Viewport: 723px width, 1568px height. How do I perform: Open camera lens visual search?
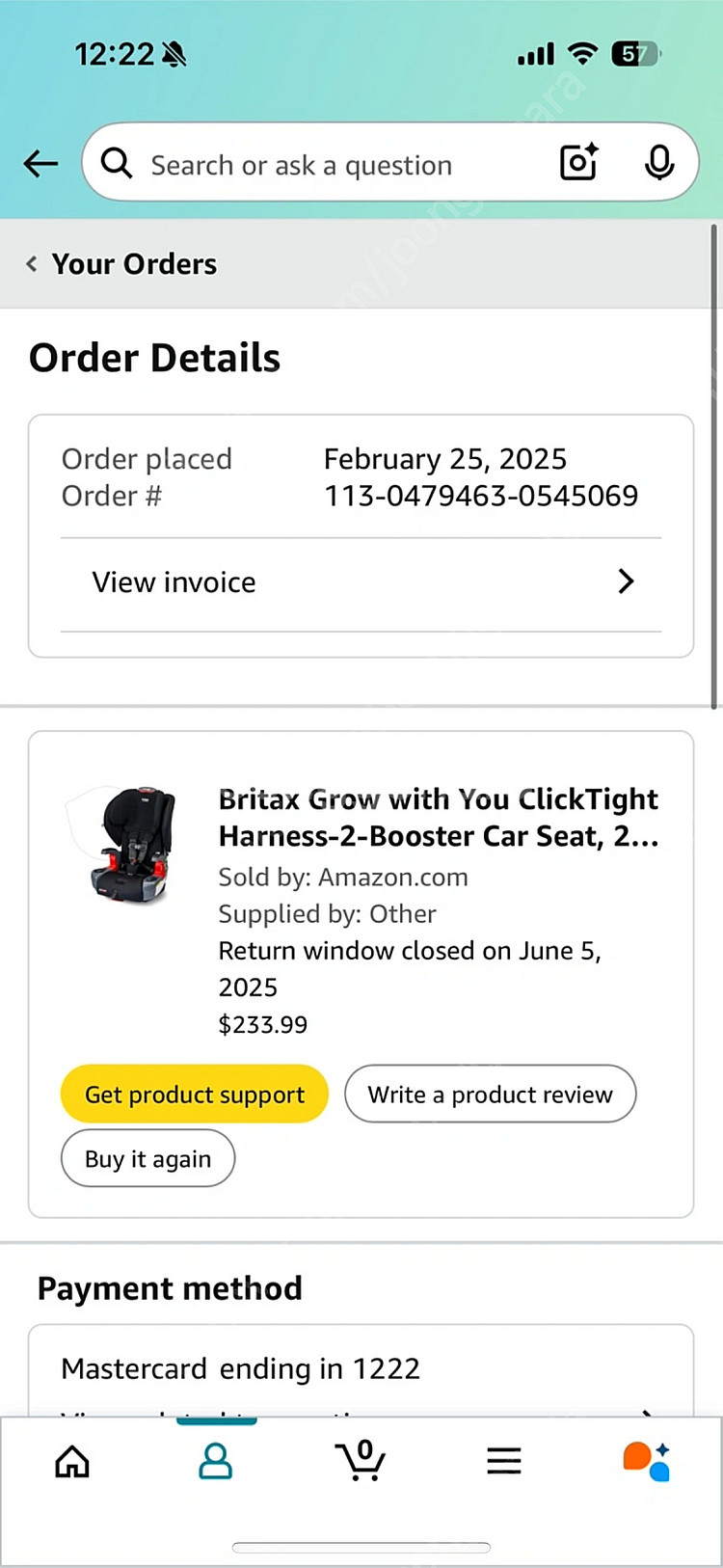[x=578, y=163]
